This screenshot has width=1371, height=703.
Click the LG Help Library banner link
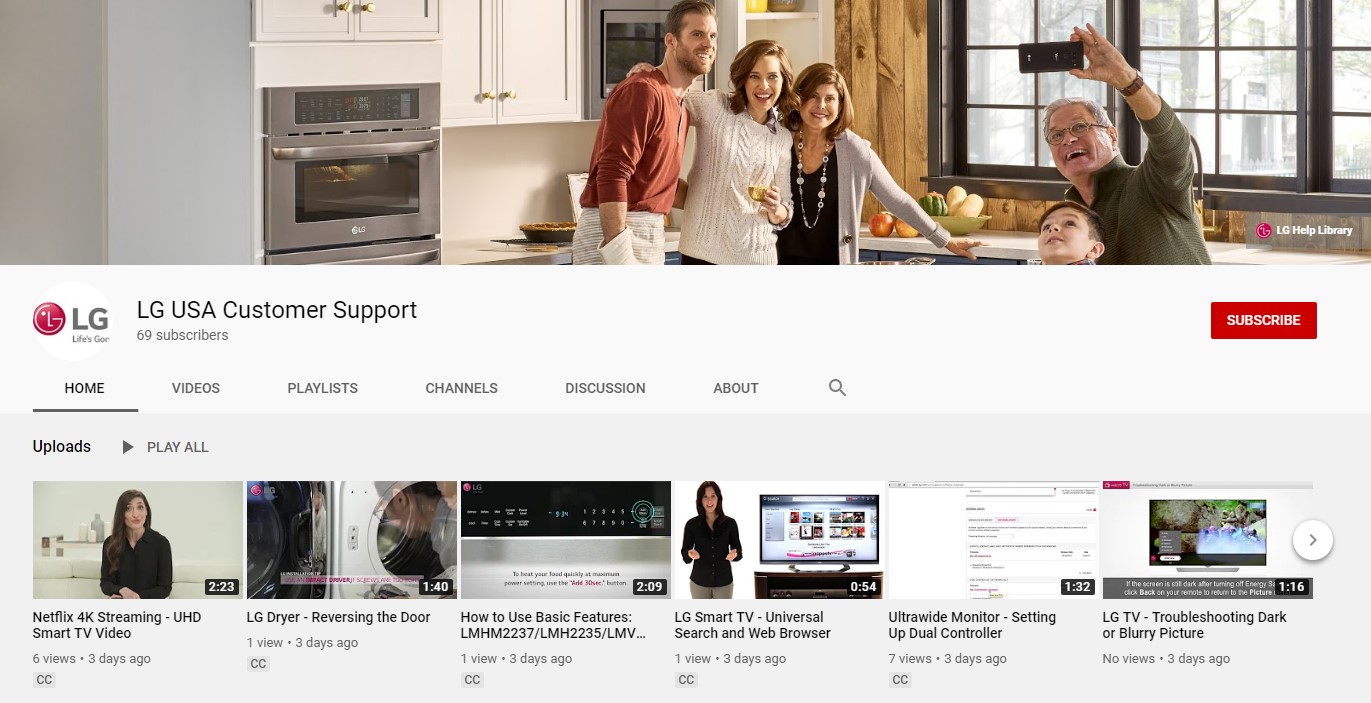click(x=1304, y=230)
